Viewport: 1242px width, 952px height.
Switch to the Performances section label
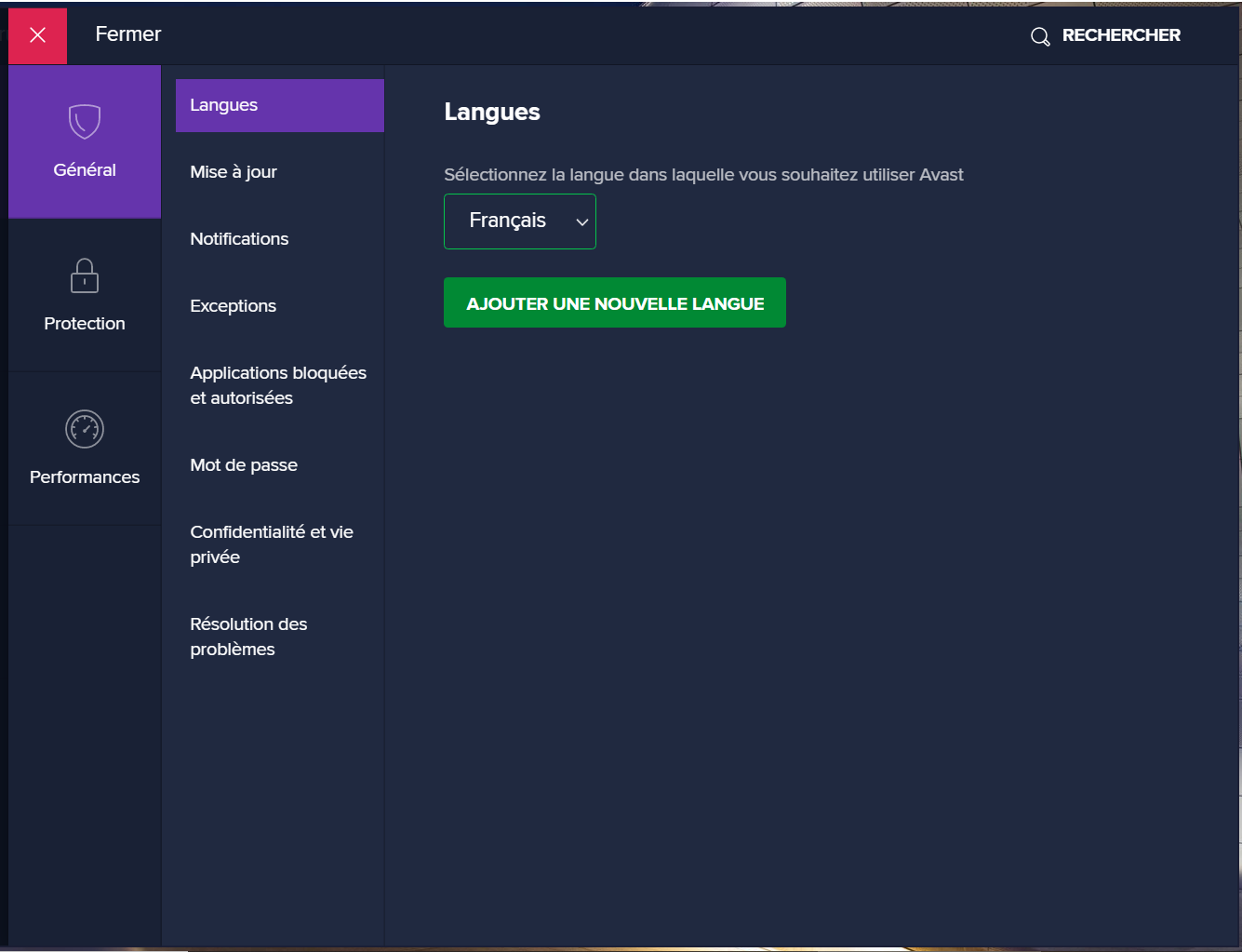[x=85, y=477]
